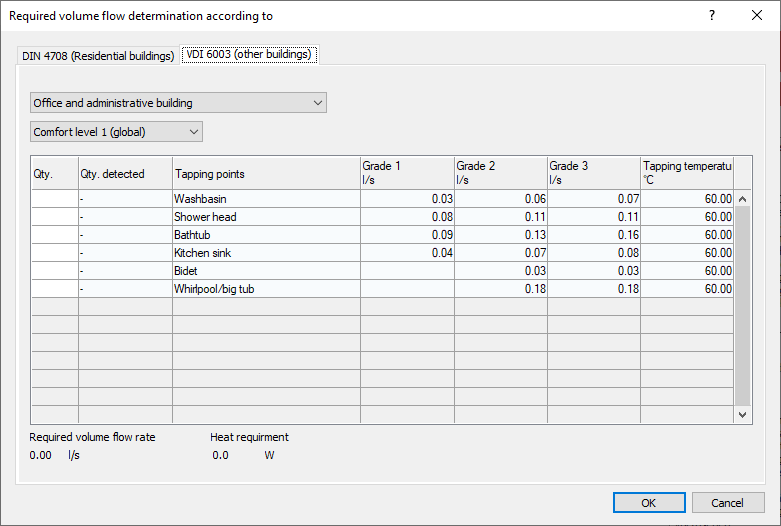Click Qty. detected dash for Washbasin
Screen dimensions: 781x526
point(126,199)
